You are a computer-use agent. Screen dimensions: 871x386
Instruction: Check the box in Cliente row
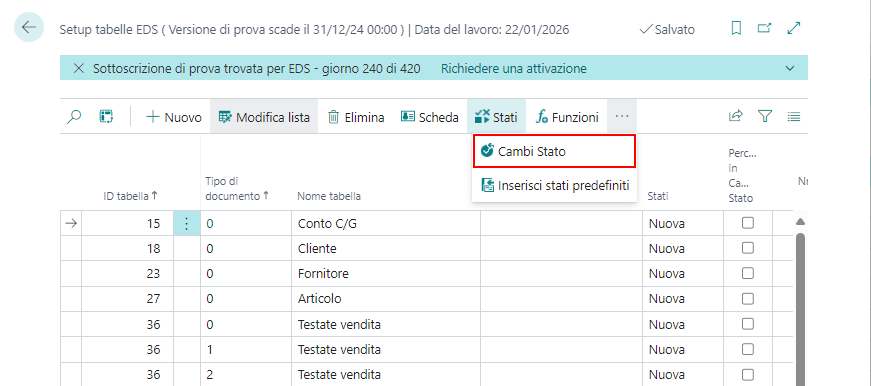748,248
